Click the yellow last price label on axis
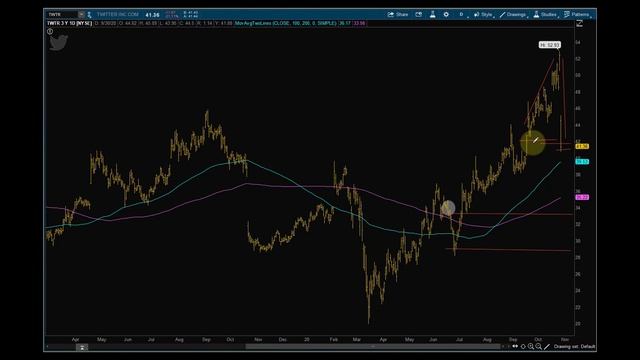640x360 pixels. [582, 146]
